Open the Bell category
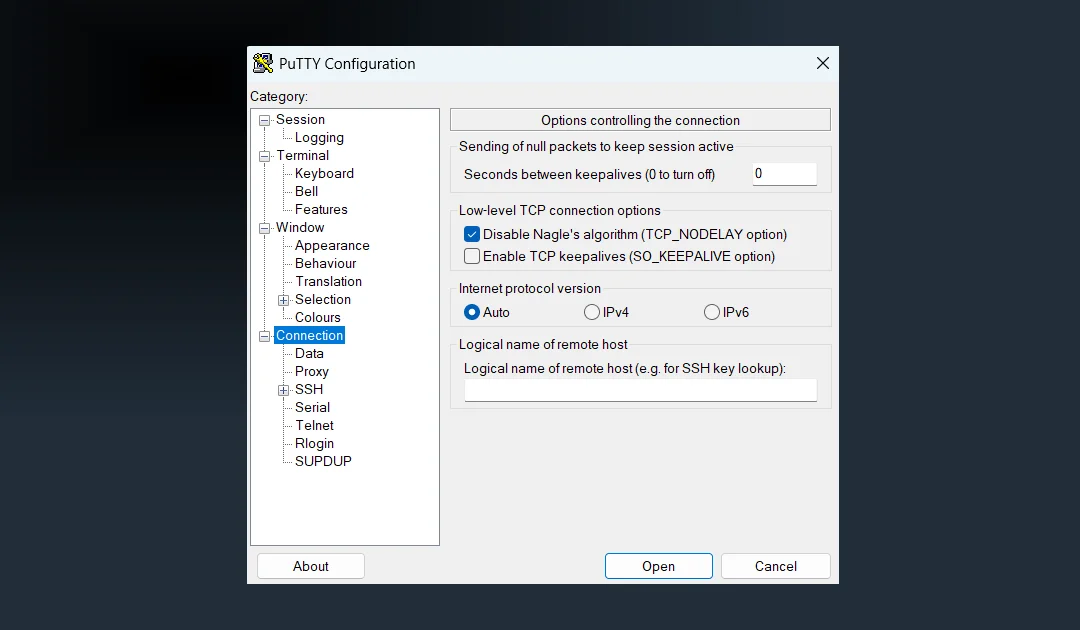 pos(307,191)
